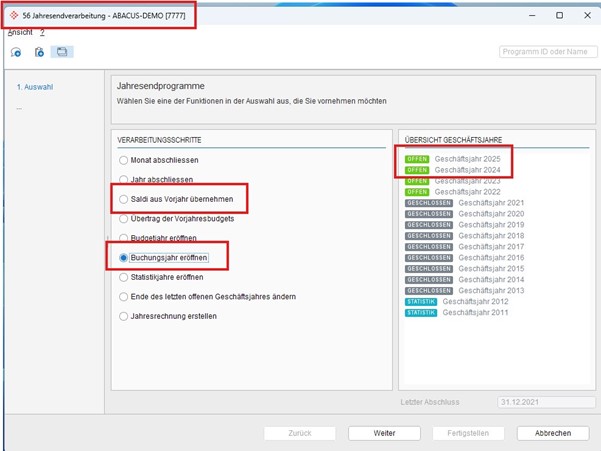Click the red Abacus logo in title bar
Screen dimensions: 601x451
[x=14, y=15]
